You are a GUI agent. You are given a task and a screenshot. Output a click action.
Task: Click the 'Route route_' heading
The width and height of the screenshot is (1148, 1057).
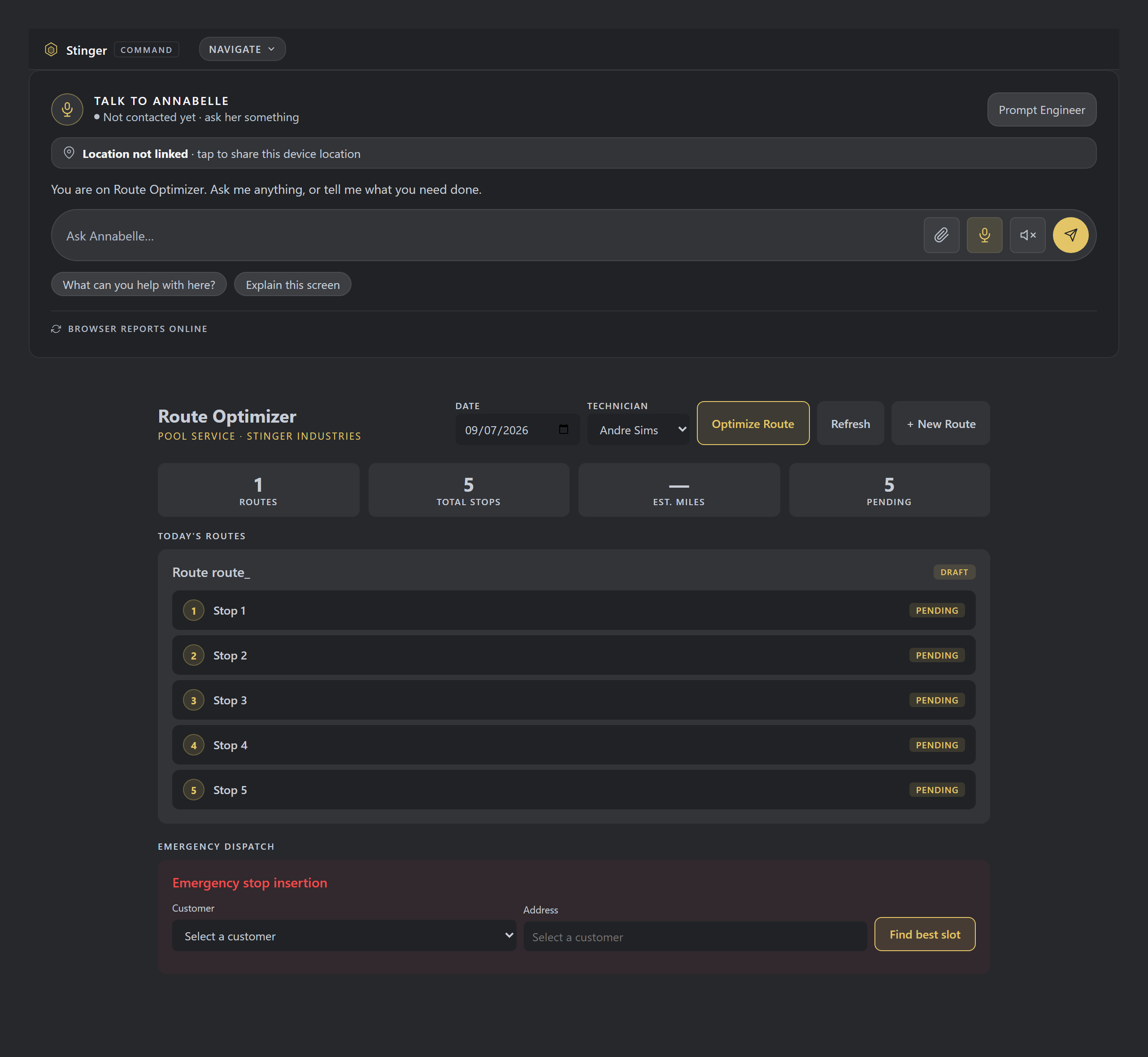click(211, 572)
